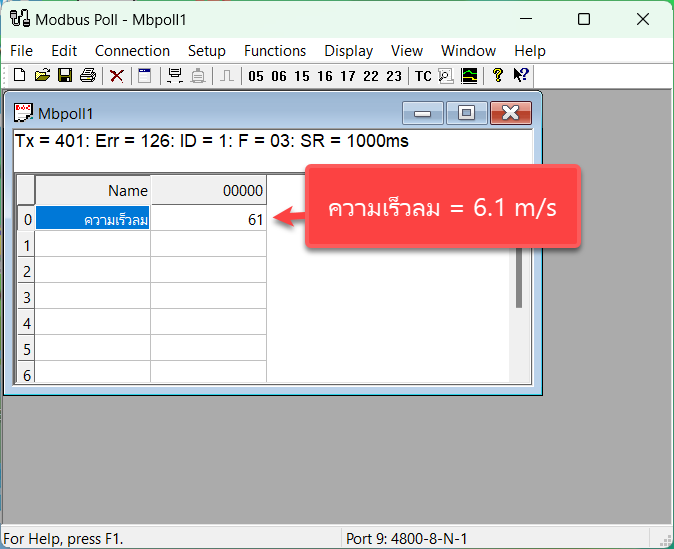Click the 00000 column header

tap(208, 190)
